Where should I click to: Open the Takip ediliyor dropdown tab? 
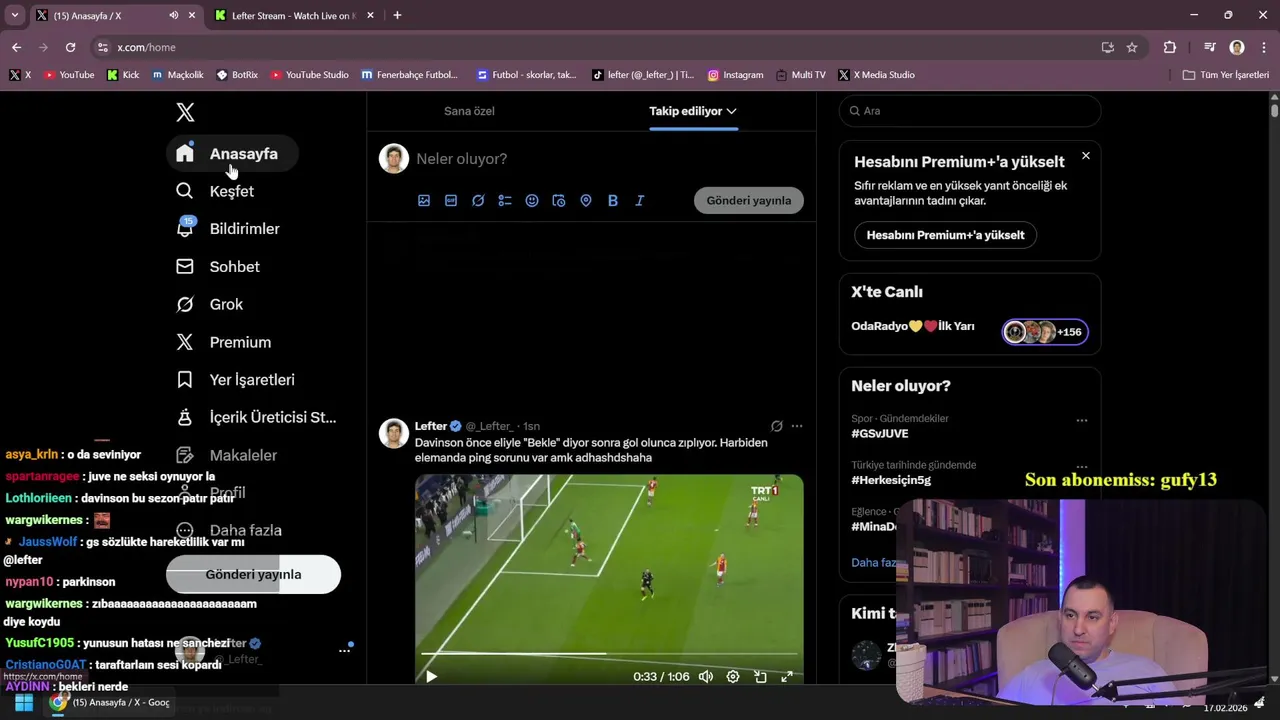[x=693, y=111]
